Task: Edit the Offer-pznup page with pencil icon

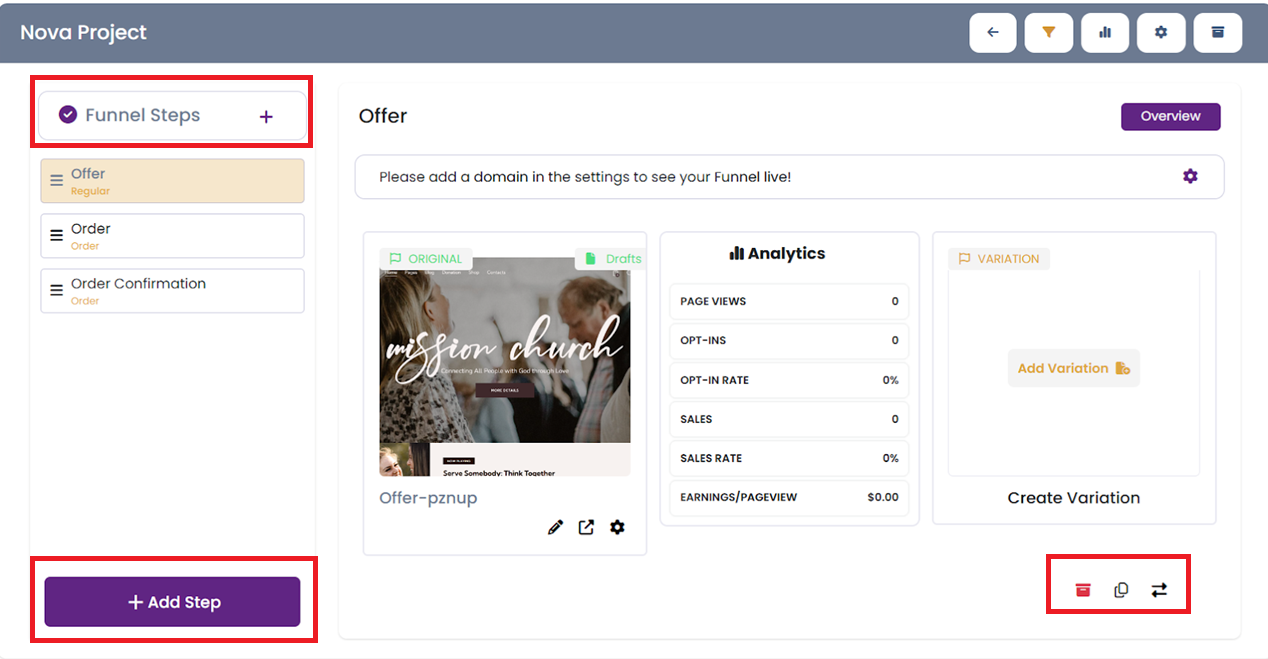Action: (555, 527)
